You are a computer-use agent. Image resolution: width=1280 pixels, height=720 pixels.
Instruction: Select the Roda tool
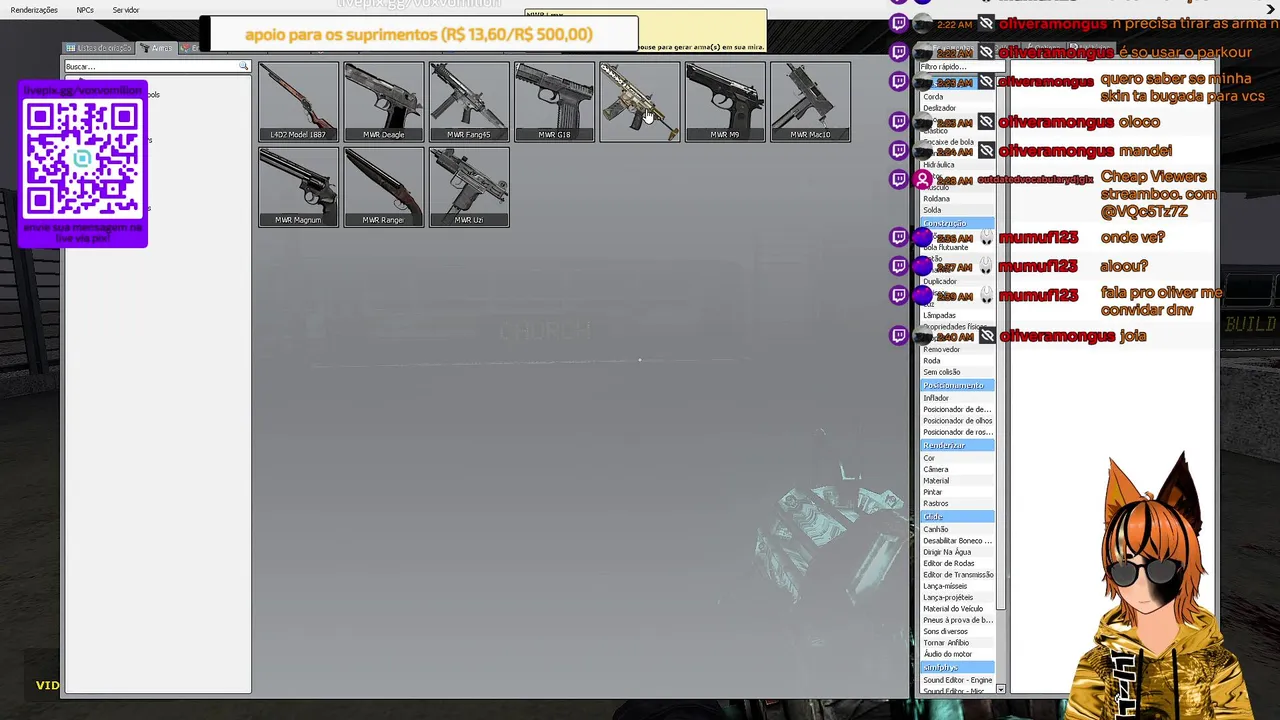click(957, 361)
